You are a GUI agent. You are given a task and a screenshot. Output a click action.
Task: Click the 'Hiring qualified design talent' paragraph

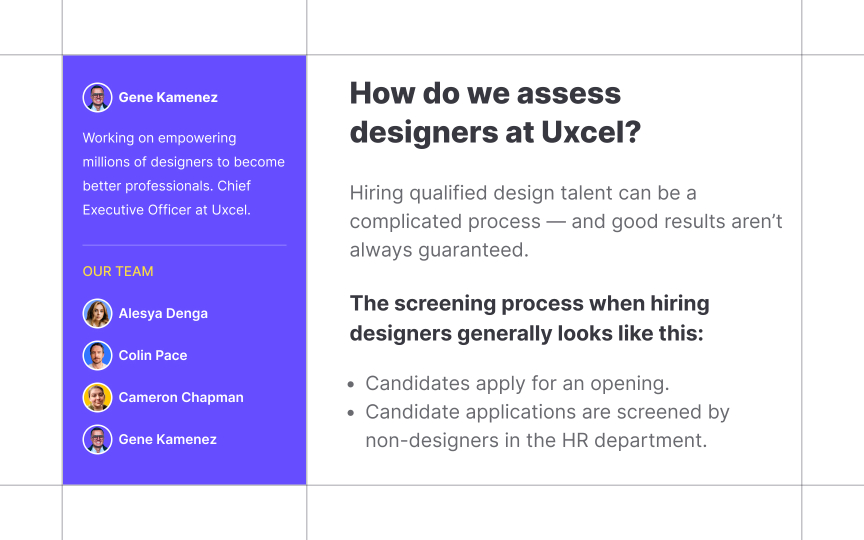pyautogui.click(x=566, y=222)
